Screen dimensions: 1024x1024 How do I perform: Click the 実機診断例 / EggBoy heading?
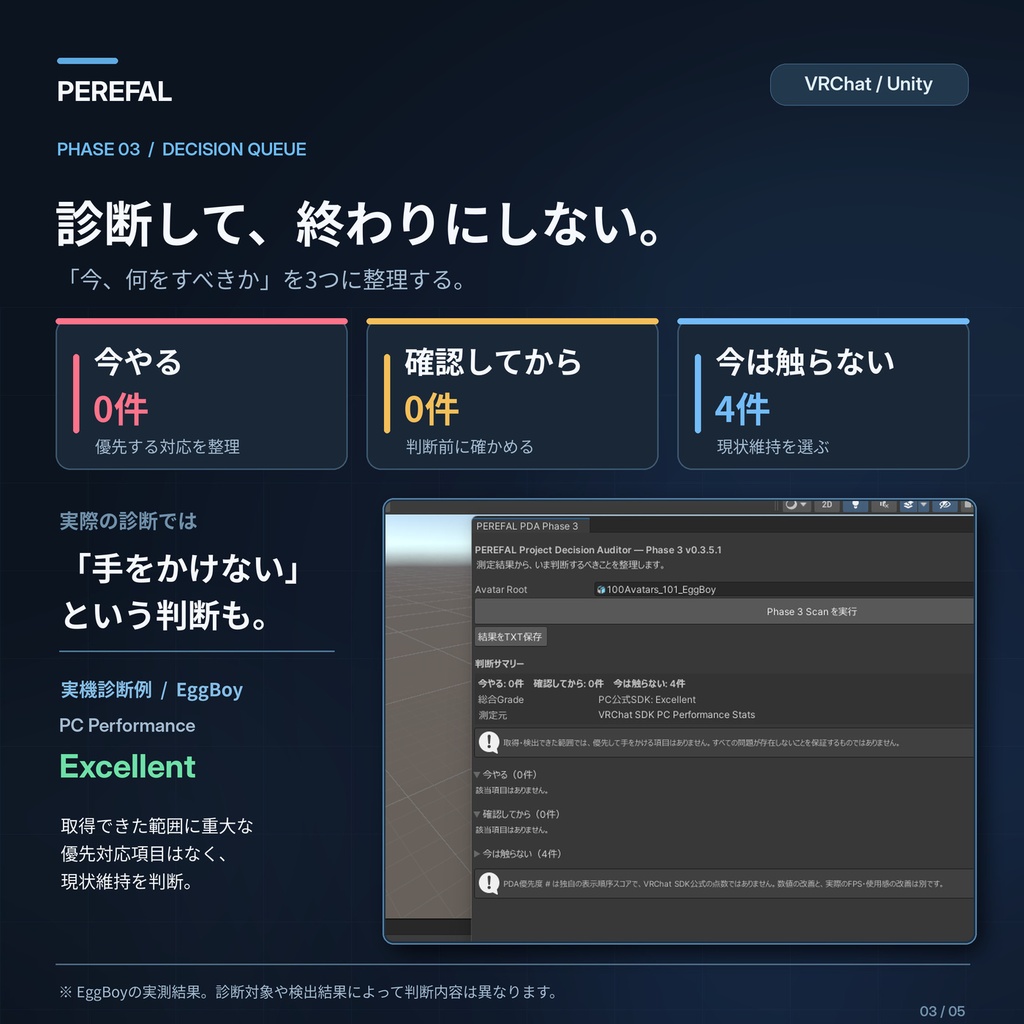[x=152, y=690]
